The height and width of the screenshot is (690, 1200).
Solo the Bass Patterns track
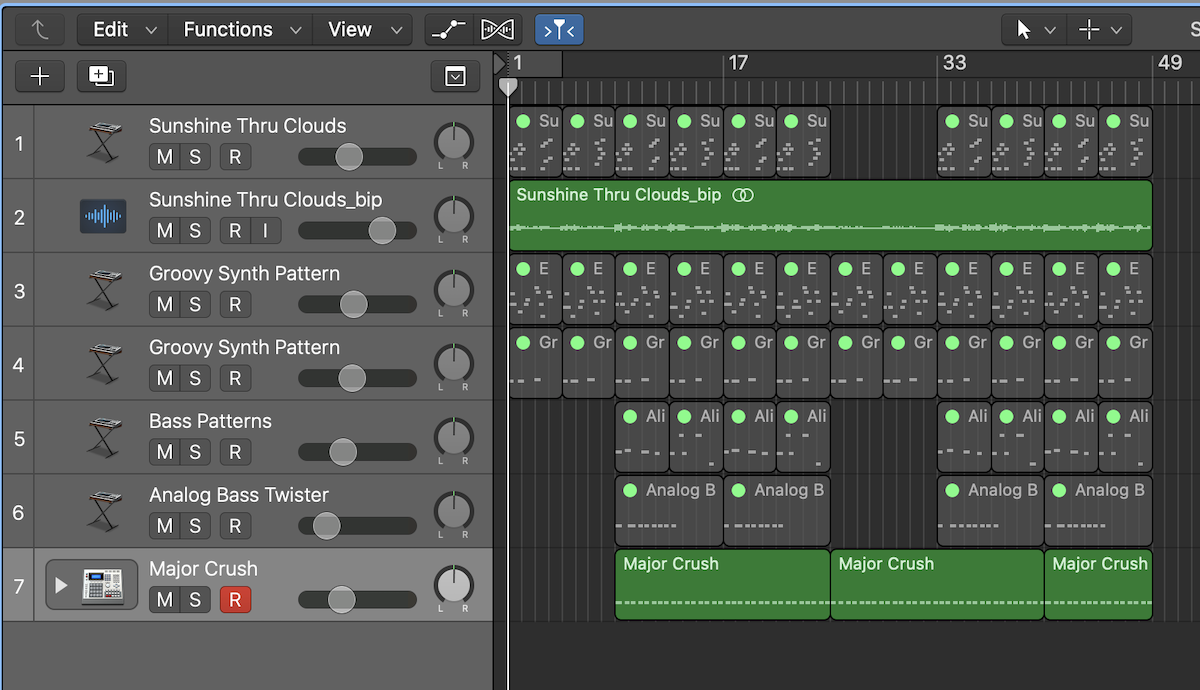pos(195,452)
